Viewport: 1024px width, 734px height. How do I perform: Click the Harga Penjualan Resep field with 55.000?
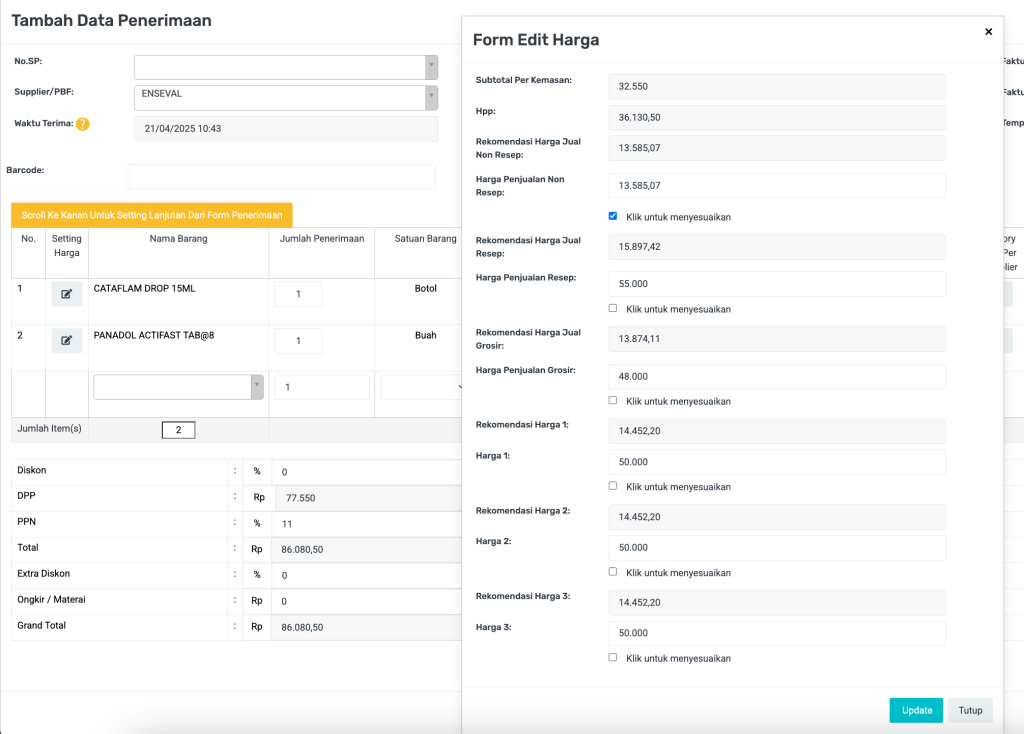[776, 284]
